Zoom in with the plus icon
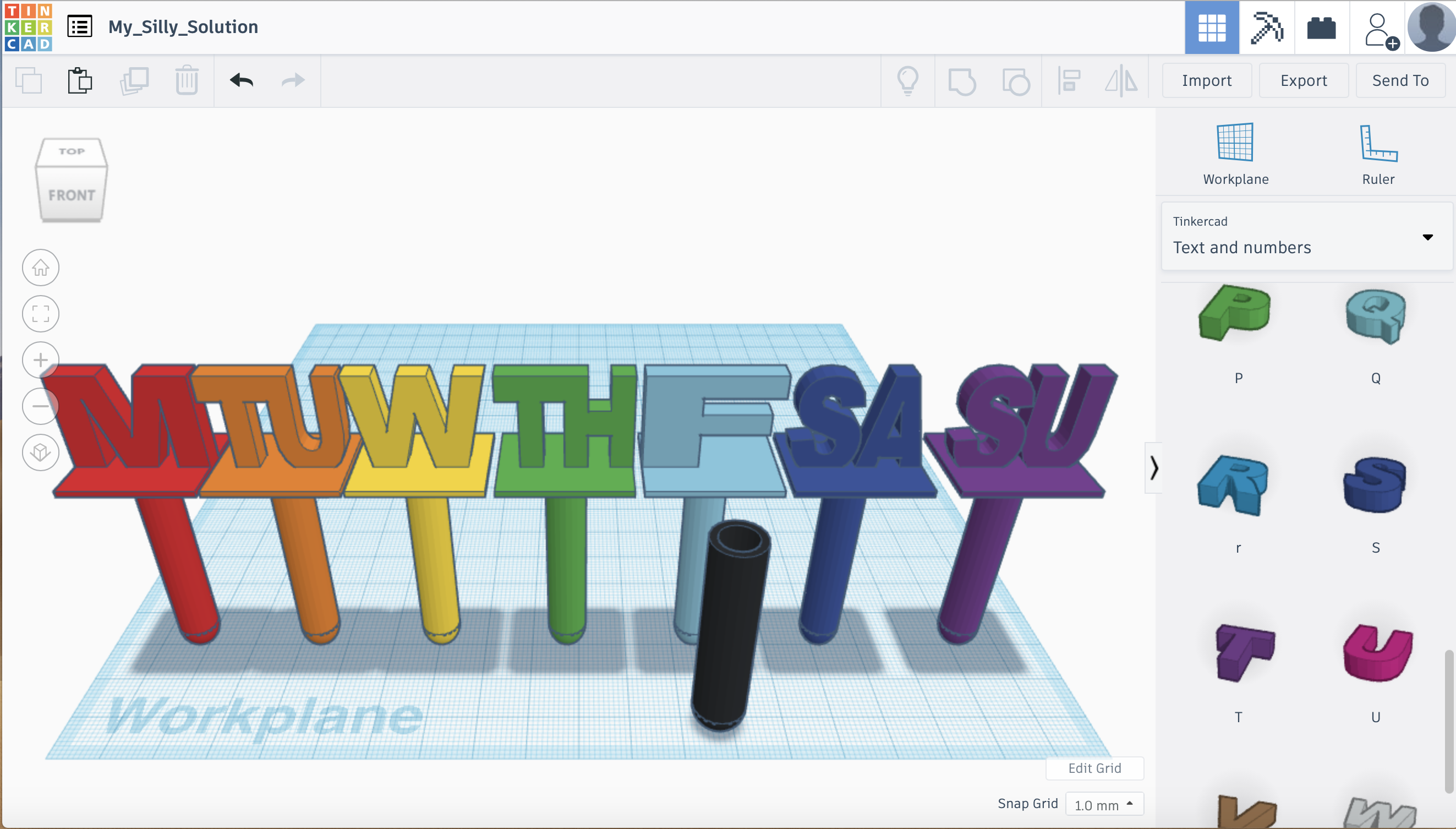 [40, 360]
